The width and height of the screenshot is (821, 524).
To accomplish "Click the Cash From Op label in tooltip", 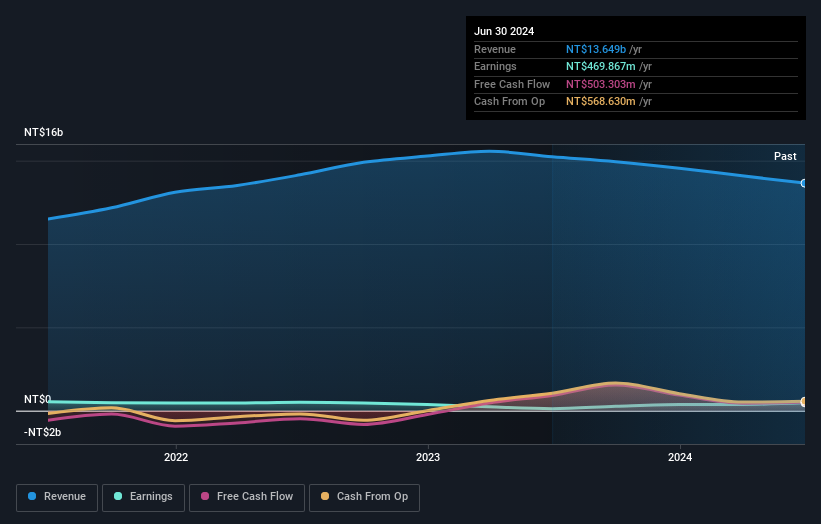I will point(509,102).
